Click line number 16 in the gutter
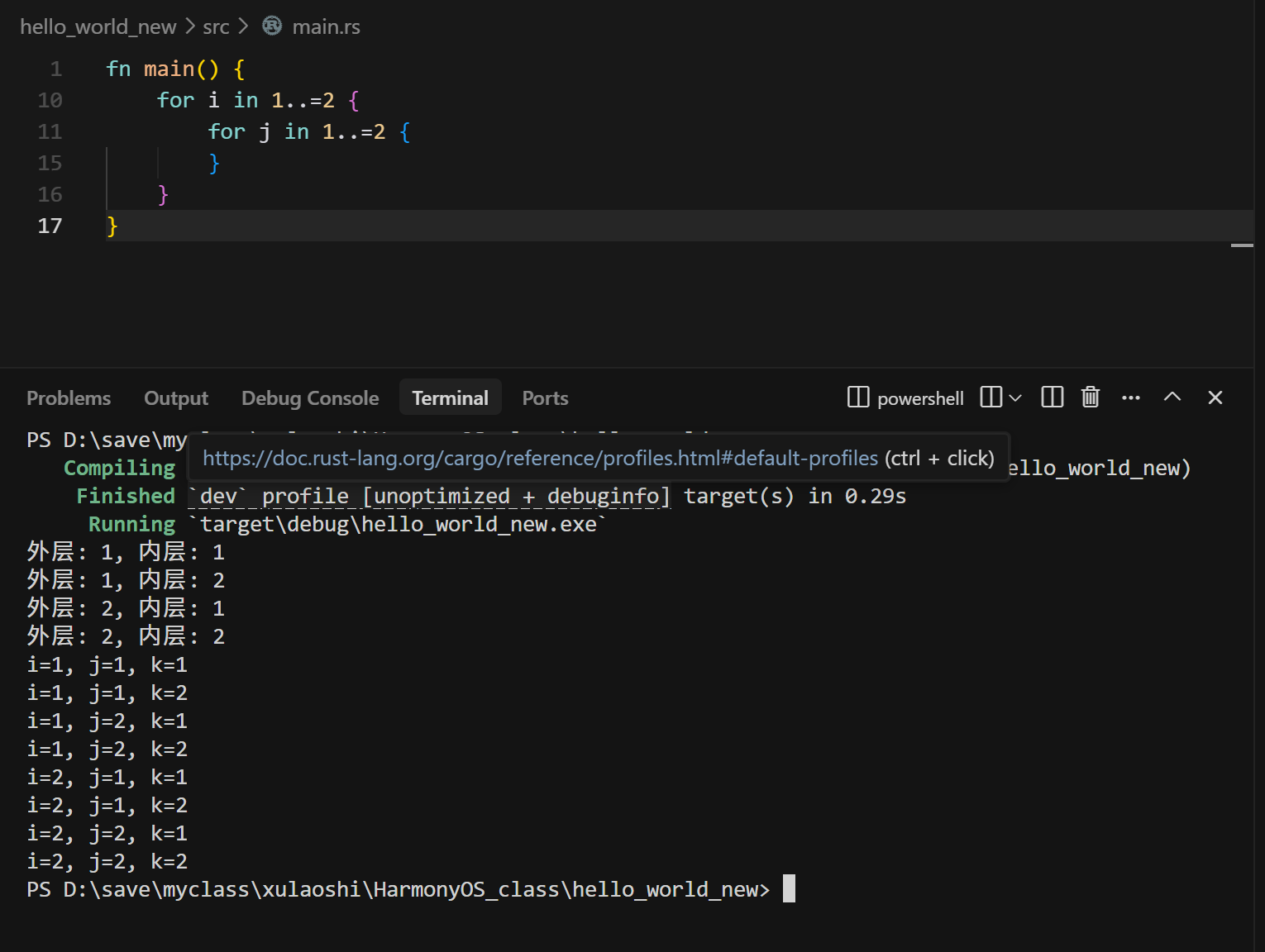This screenshot has height=952, width=1265. coord(50,194)
